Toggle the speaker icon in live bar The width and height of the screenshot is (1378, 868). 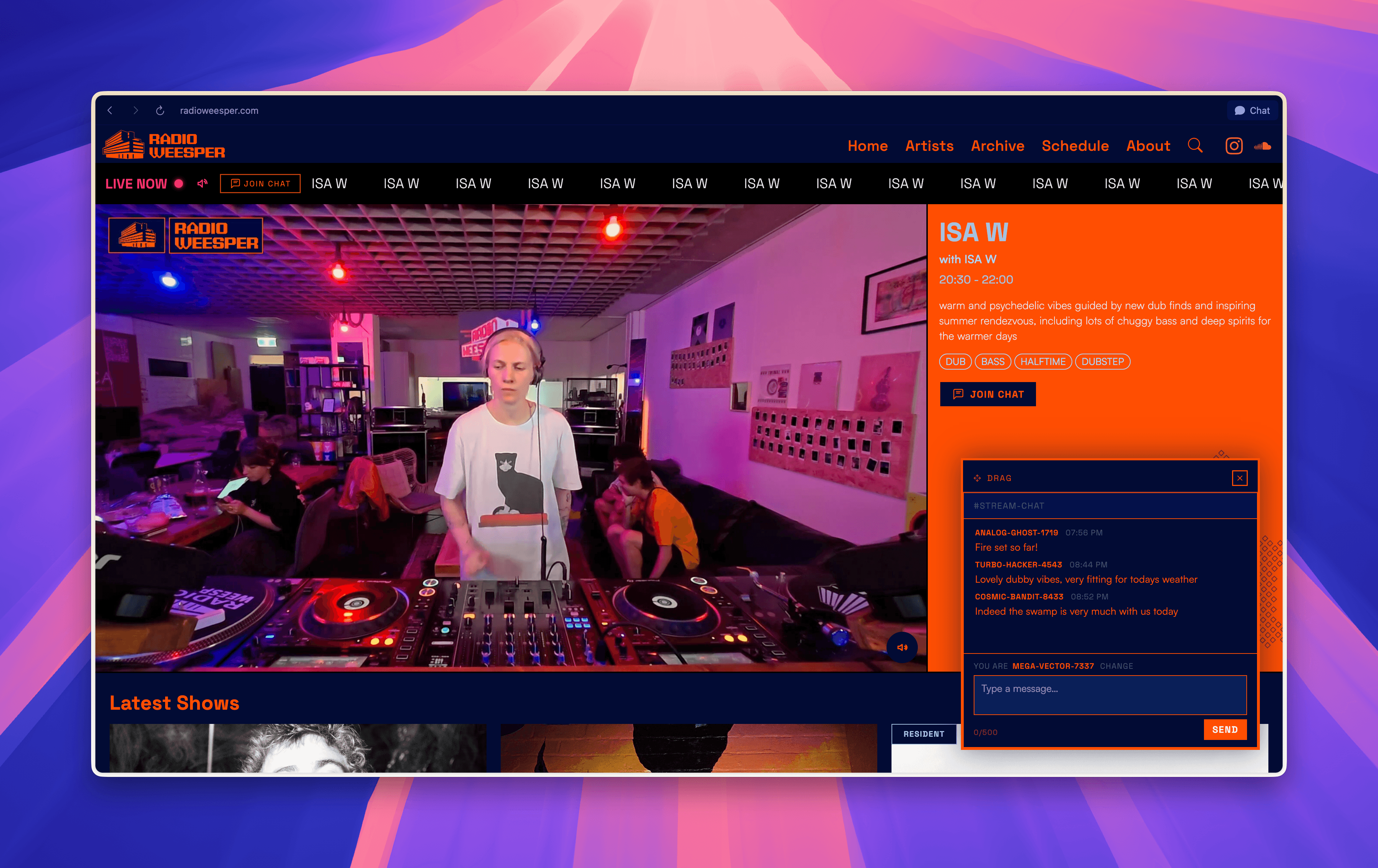point(202,184)
